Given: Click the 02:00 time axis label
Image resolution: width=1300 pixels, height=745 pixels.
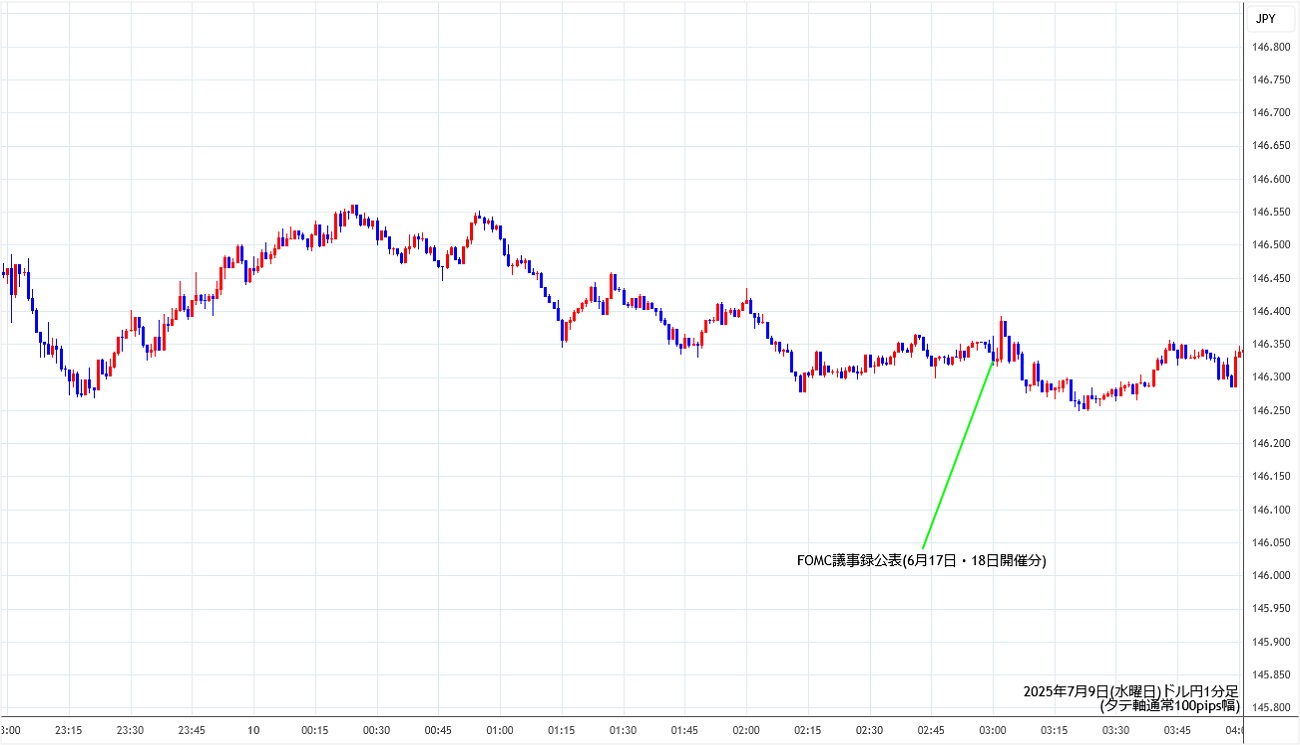Looking at the screenshot, I should 746,730.
